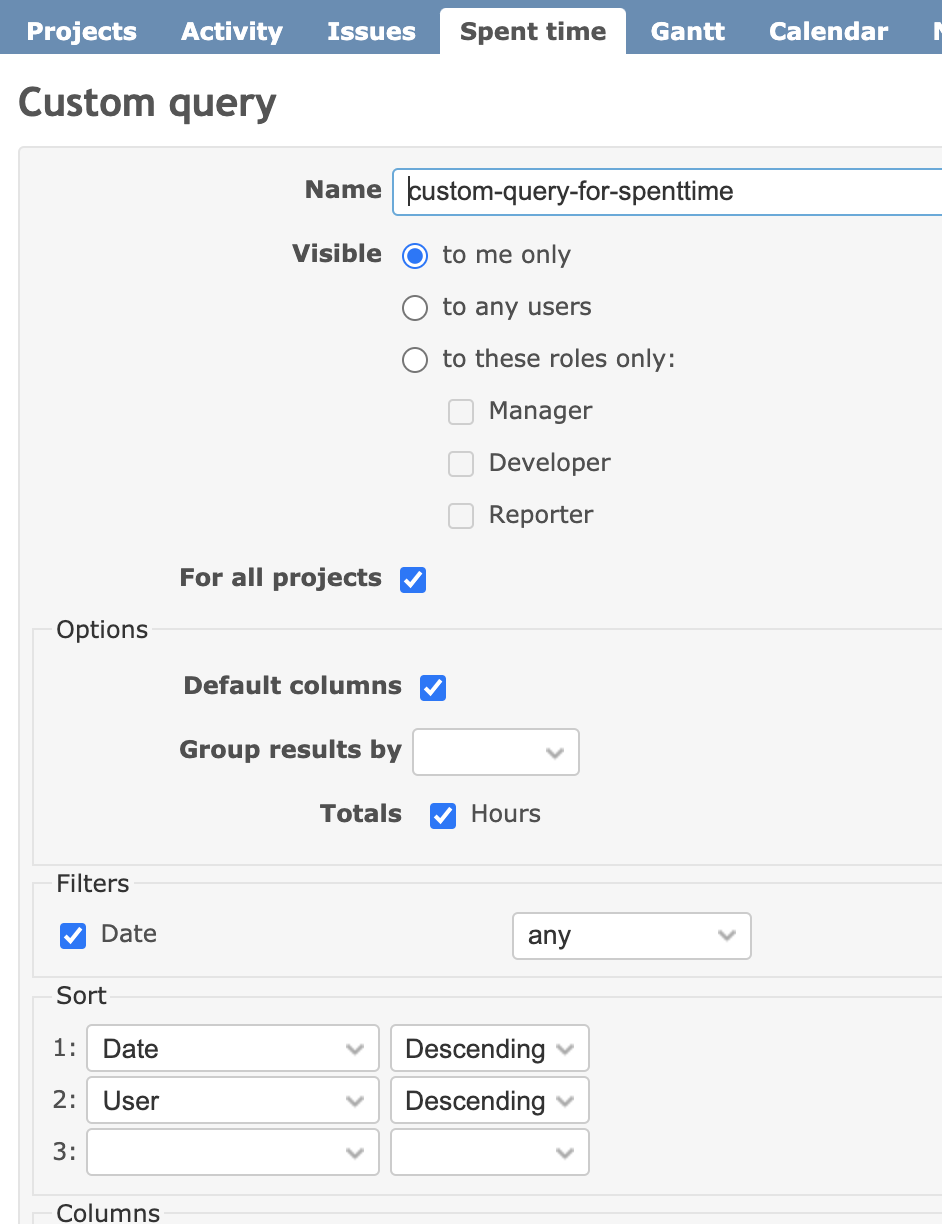Select the 'to me only' visibility option
Screen dimensions: 942x1224
point(415,255)
